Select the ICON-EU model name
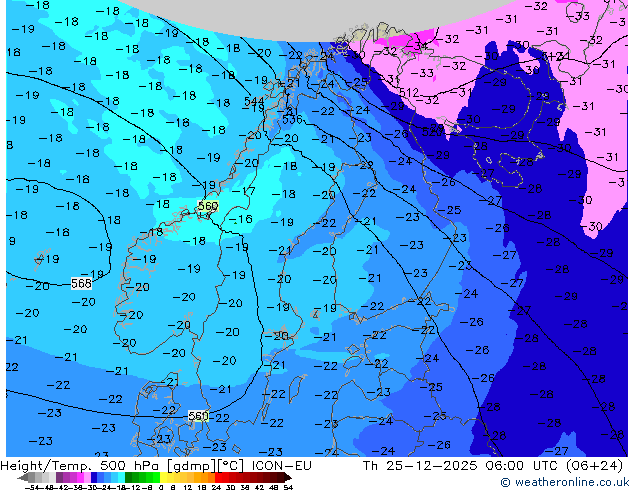 point(281,466)
